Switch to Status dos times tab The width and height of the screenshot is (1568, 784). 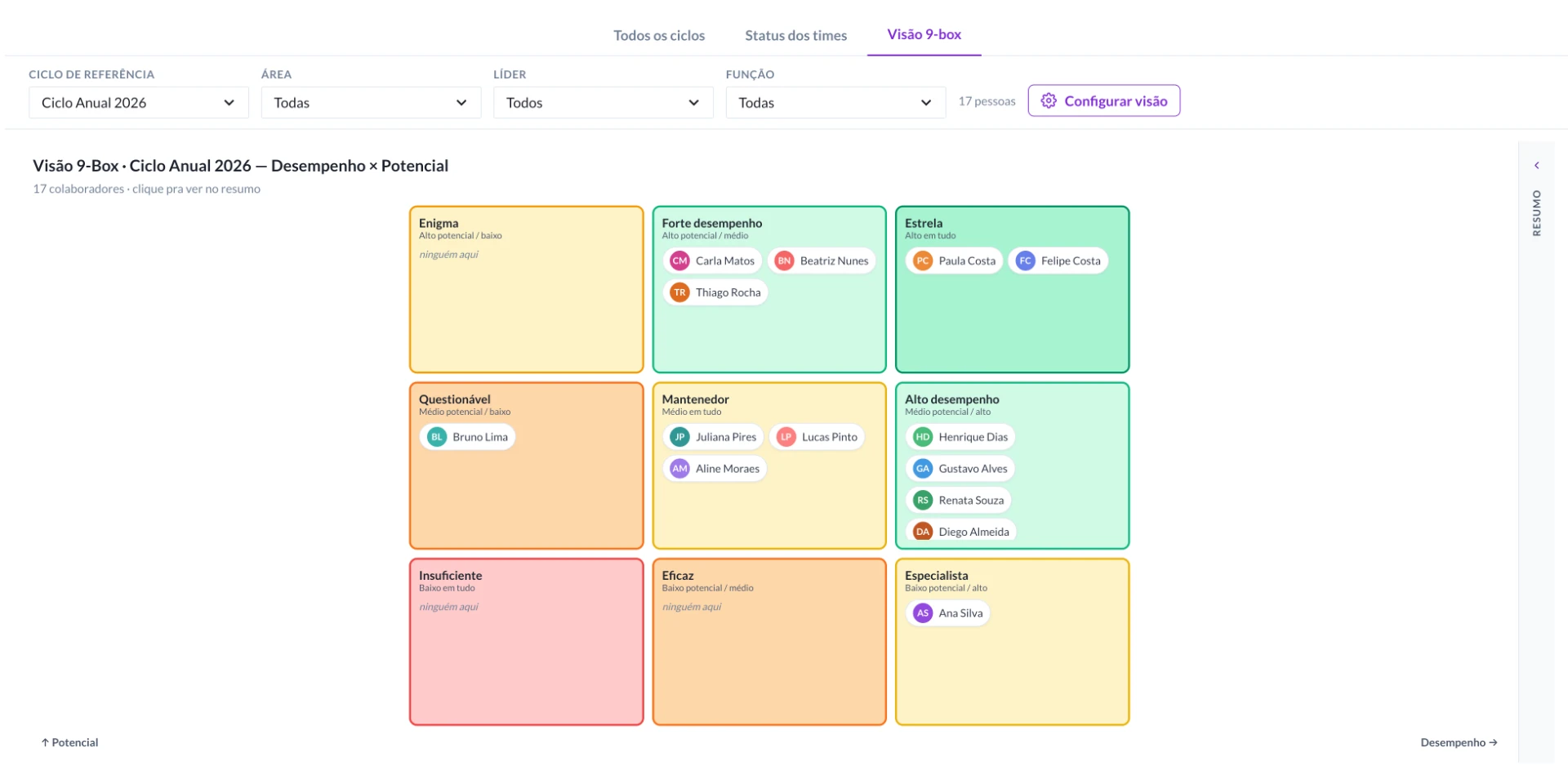(795, 35)
